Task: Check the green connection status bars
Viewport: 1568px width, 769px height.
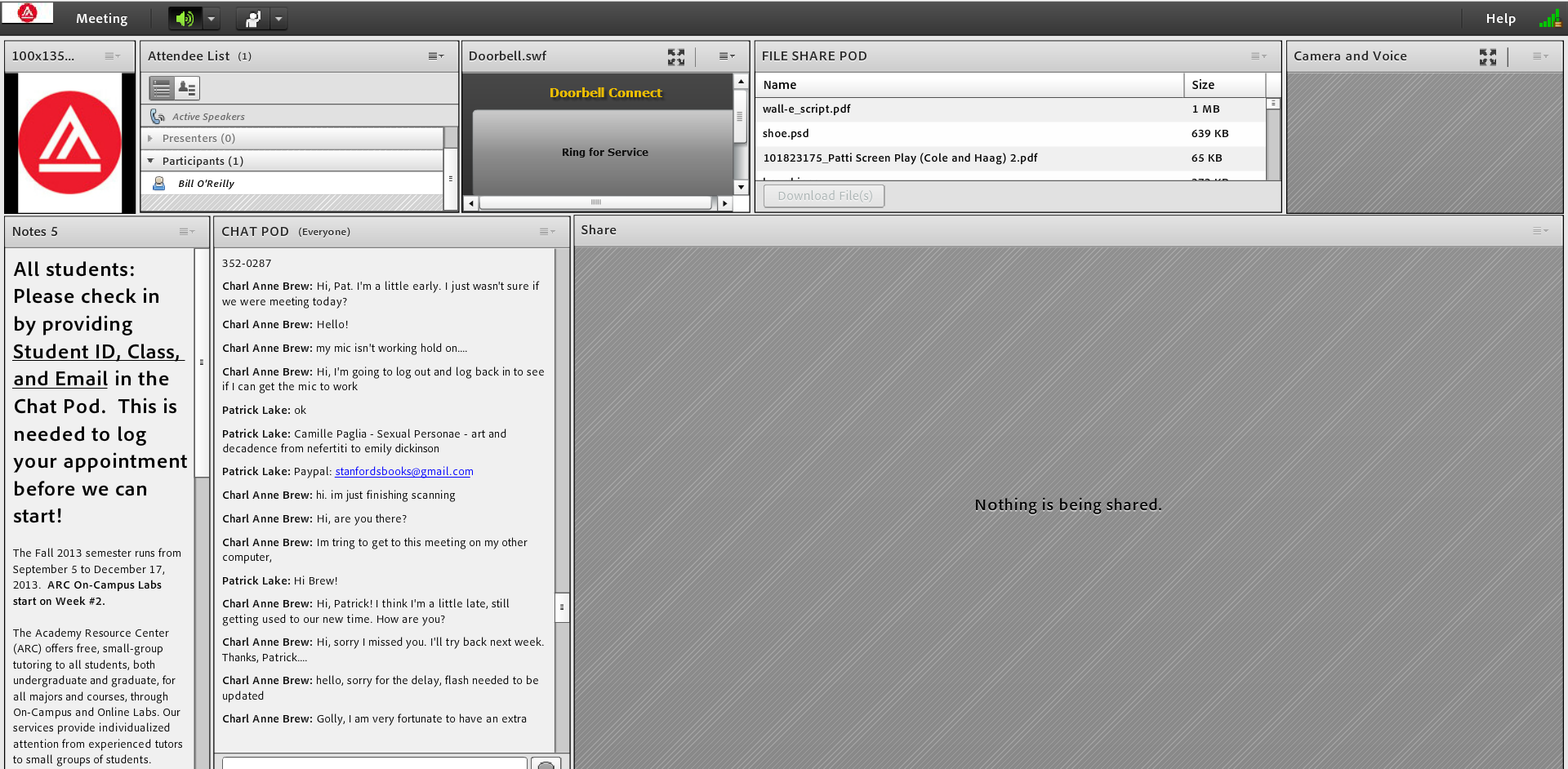Action: [x=1549, y=19]
